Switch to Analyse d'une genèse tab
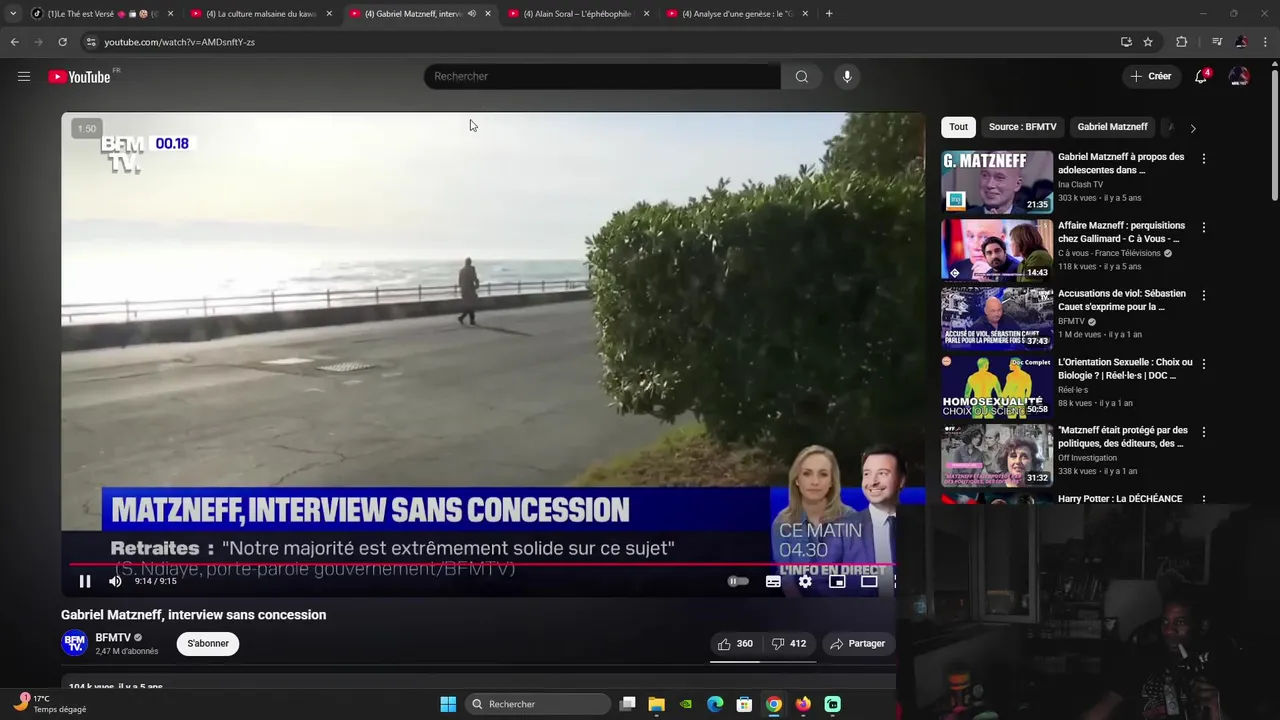1280x720 pixels. tap(737, 14)
